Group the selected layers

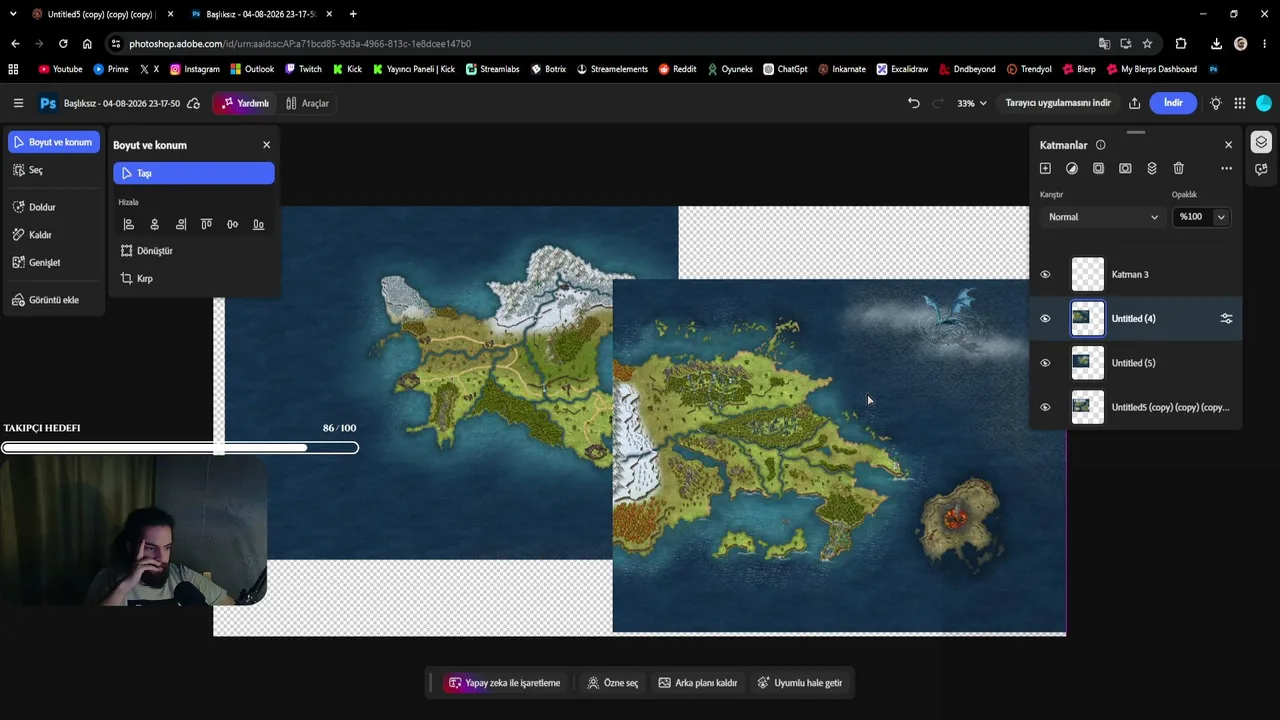click(1098, 168)
